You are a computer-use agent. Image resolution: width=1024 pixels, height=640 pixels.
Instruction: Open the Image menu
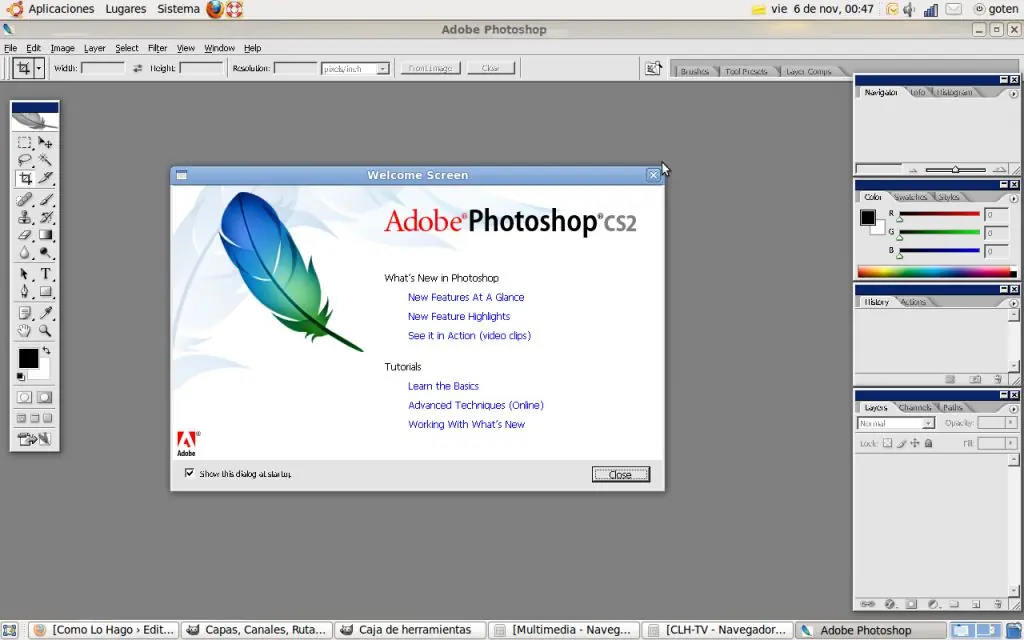coord(63,48)
